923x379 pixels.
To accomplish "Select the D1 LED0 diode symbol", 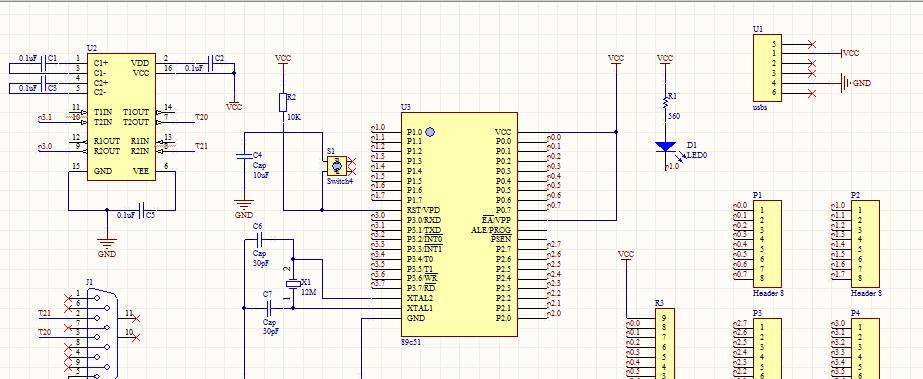I will tap(665, 147).
